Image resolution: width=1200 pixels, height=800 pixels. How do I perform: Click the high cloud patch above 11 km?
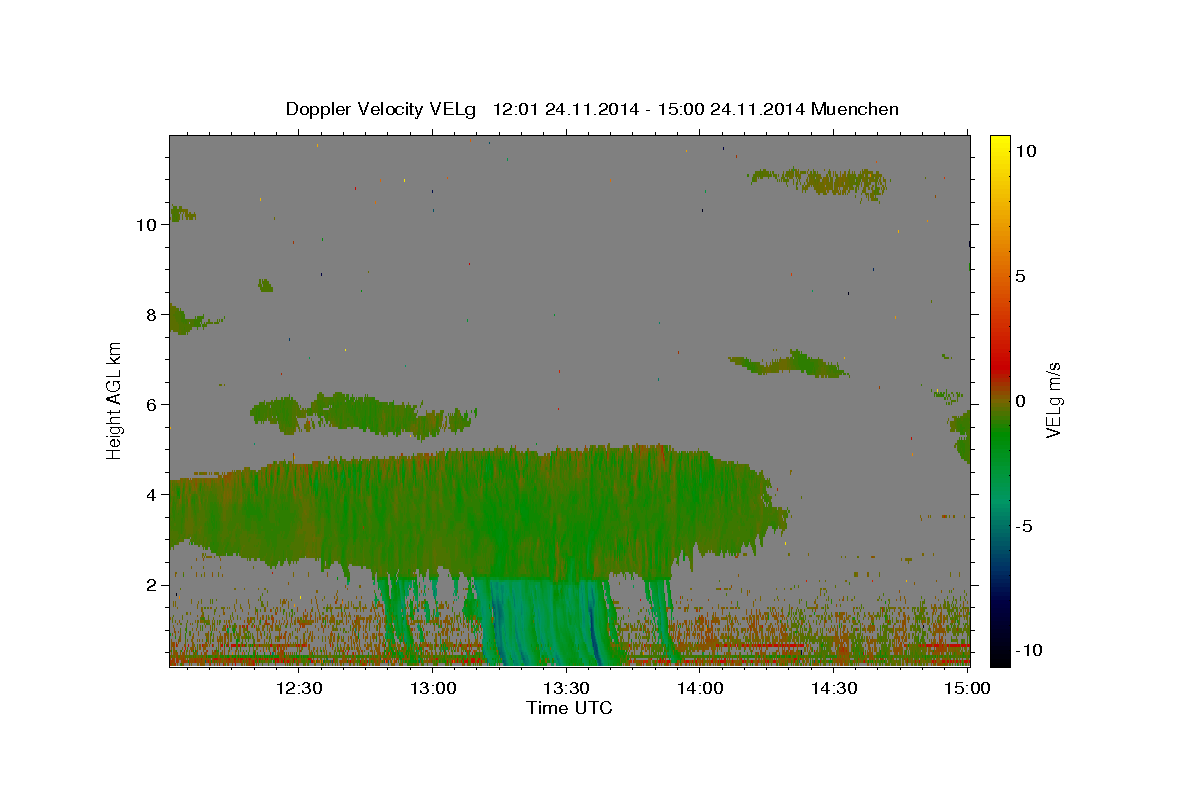click(820, 182)
